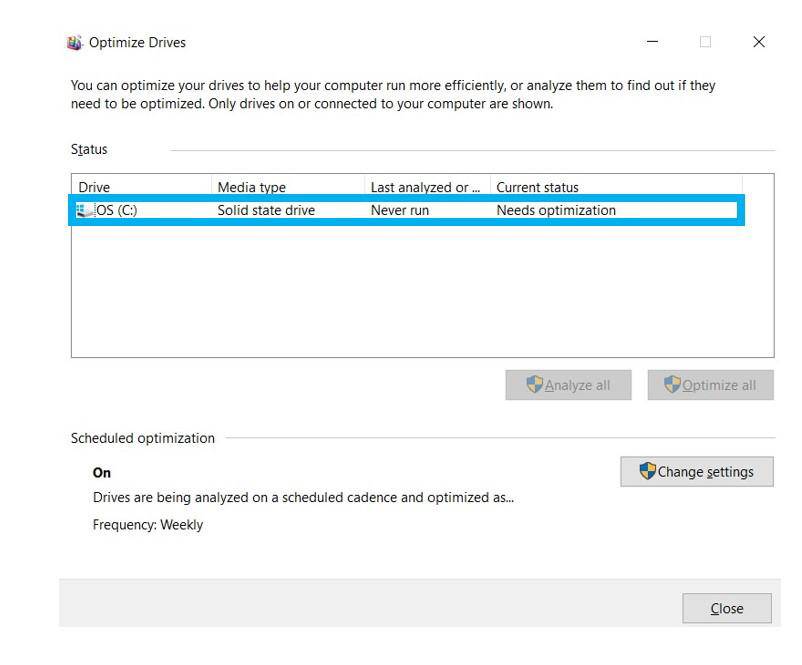The height and width of the screenshot is (665, 802).
Task: Click the Never run cell
Action: coord(399,210)
